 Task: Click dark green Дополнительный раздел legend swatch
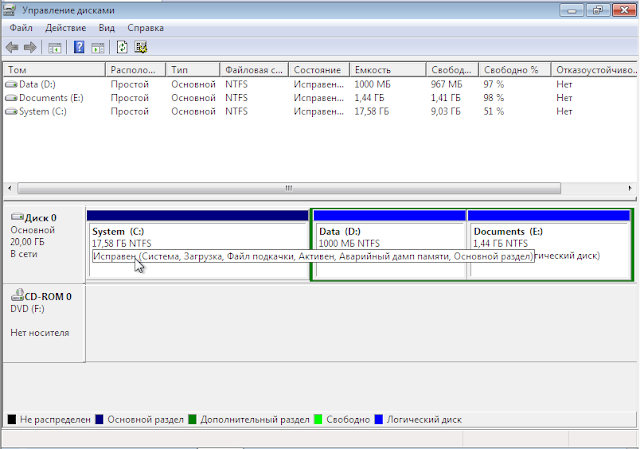(192, 419)
